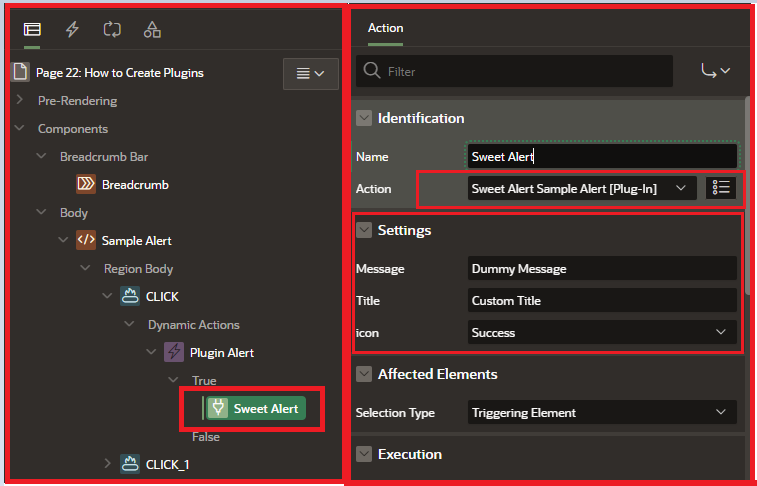Click the Sample Alert region code icon
The image size is (757, 486).
click(86, 240)
